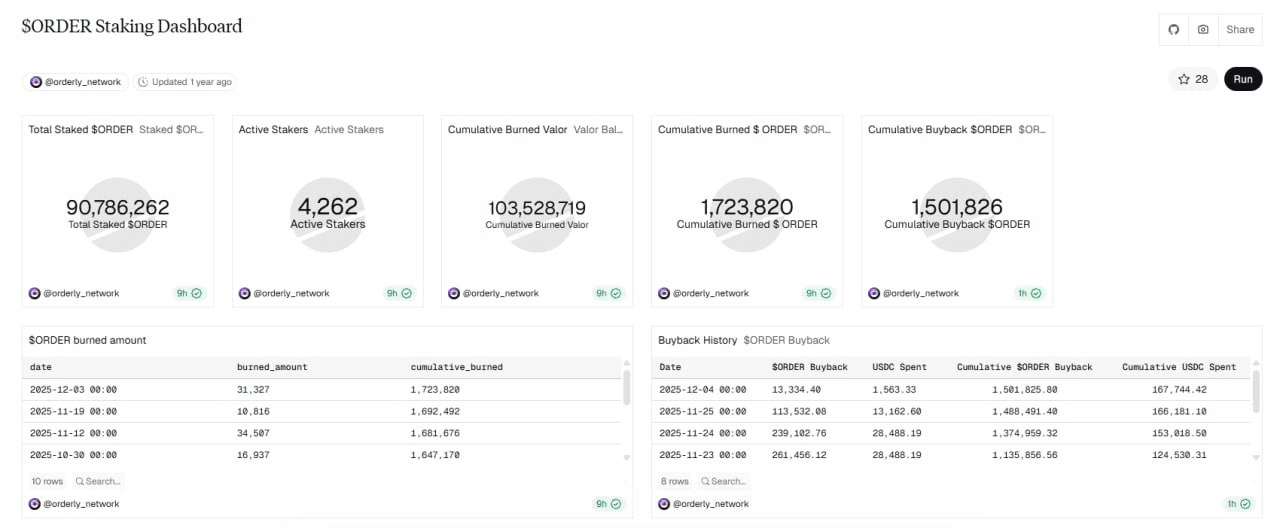Click the 1,501,826 counter value
This screenshot has width=1280, height=528.
957,207
